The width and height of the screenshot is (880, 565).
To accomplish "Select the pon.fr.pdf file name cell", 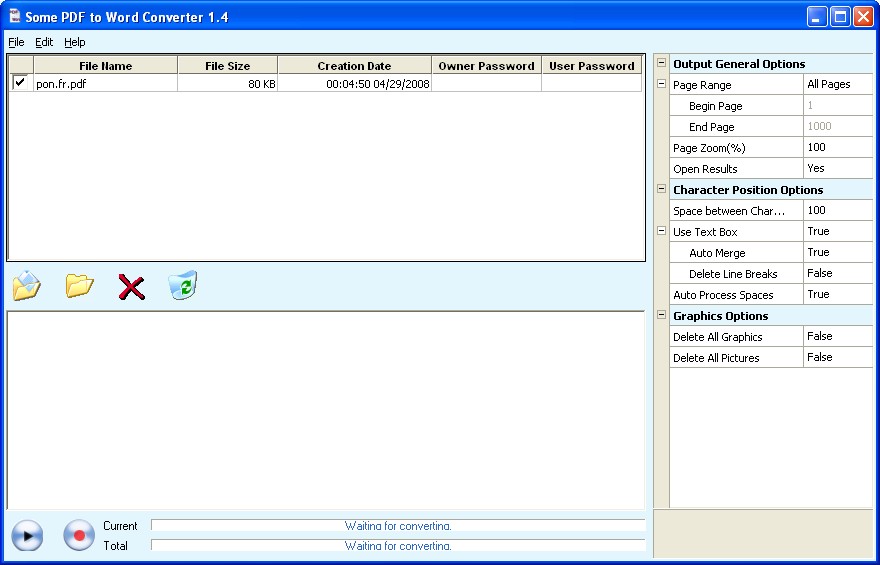I will click(106, 84).
